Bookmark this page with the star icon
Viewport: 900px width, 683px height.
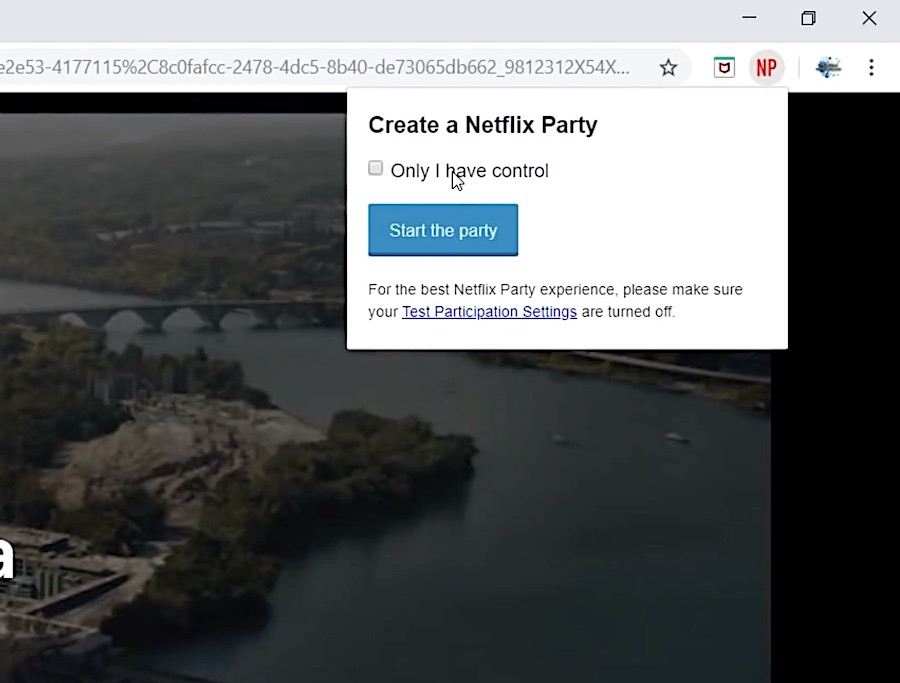[x=668, y=68]
